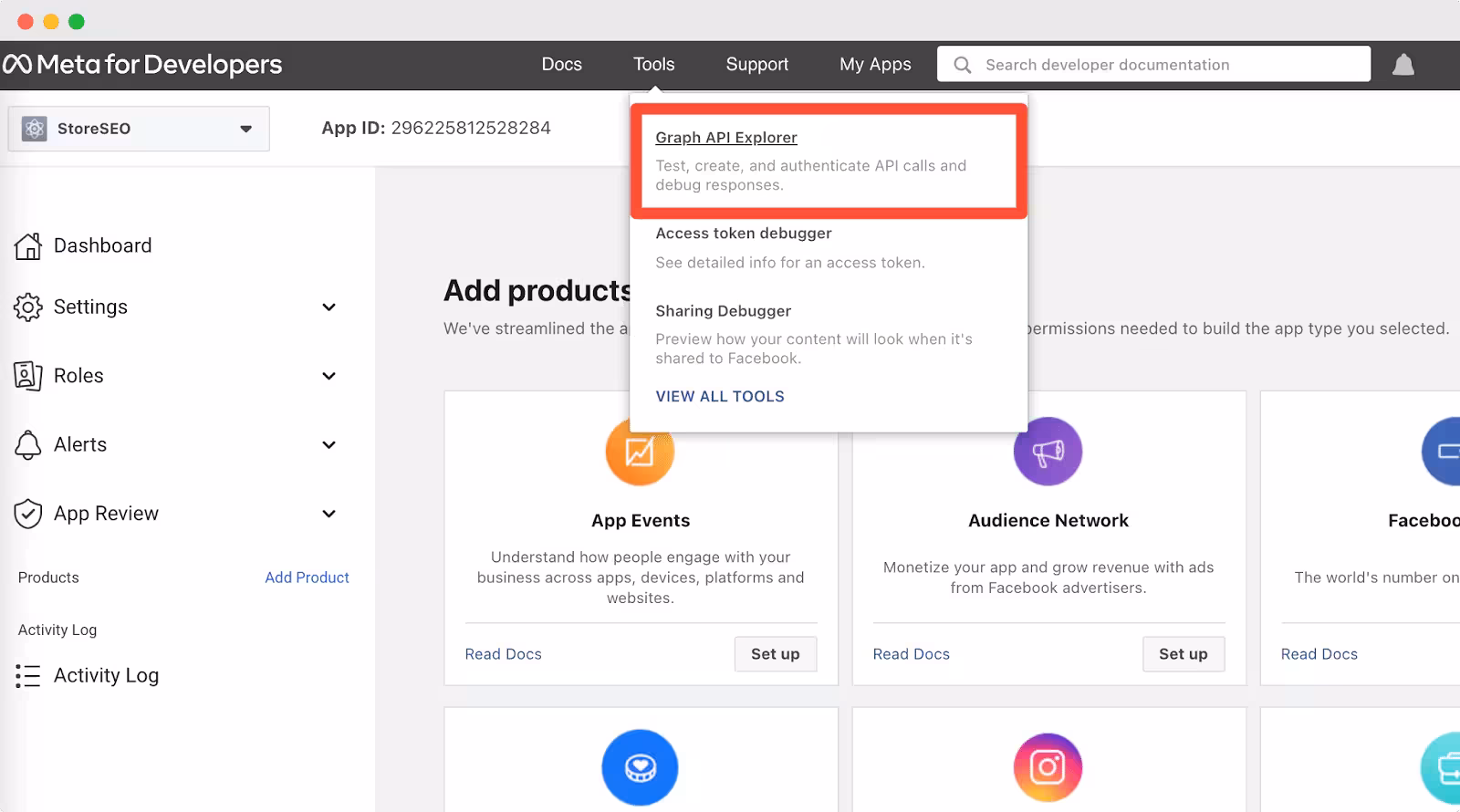Click the Settings gear icon

tap(28, 307)
